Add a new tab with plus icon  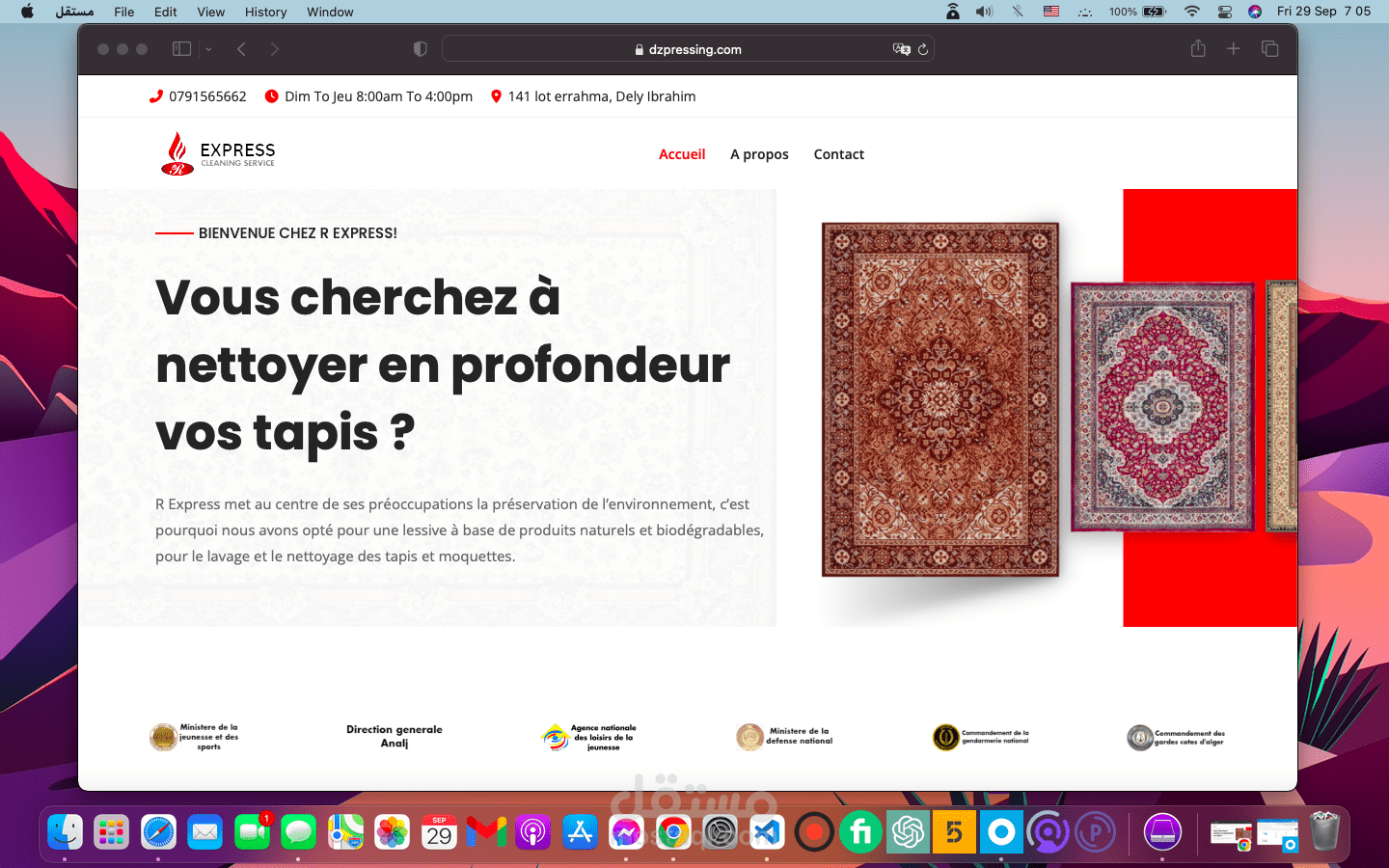1233,48
